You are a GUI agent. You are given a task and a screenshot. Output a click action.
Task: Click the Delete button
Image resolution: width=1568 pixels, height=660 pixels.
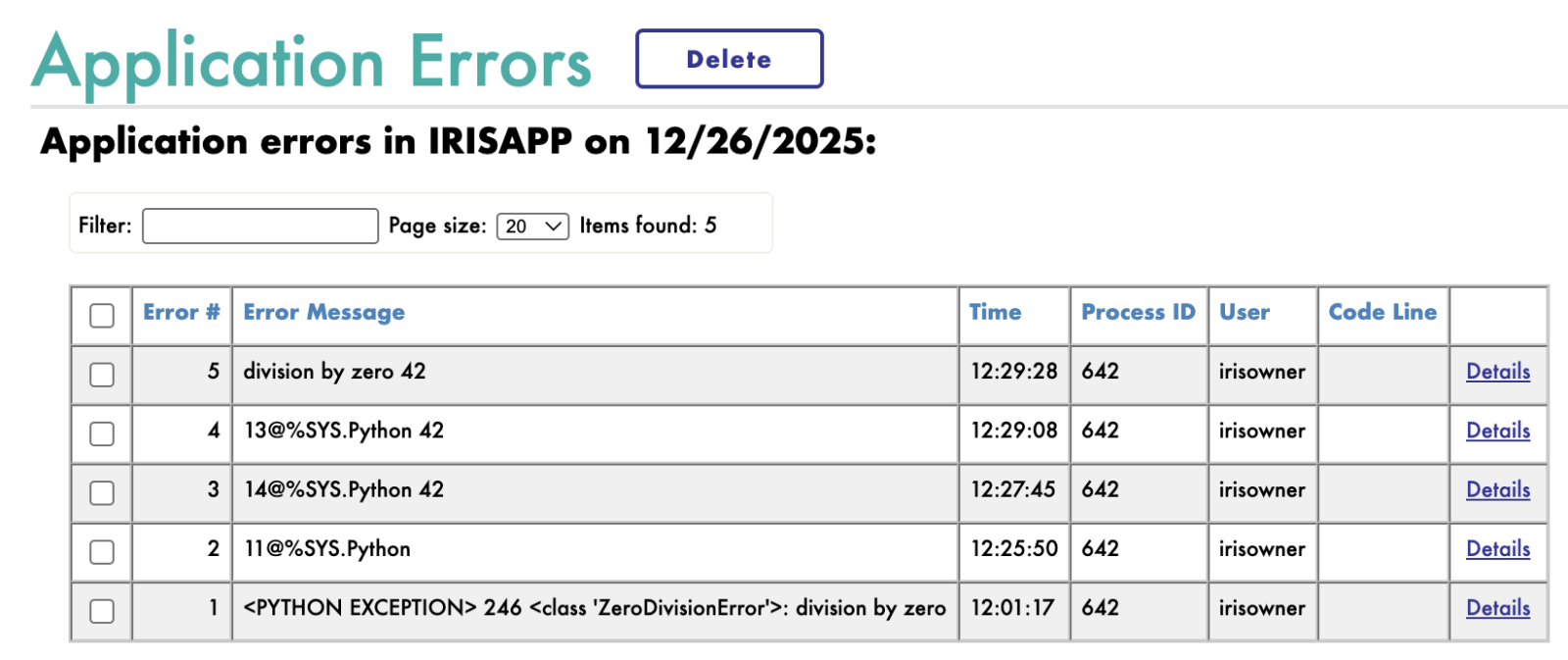point(729,59)
